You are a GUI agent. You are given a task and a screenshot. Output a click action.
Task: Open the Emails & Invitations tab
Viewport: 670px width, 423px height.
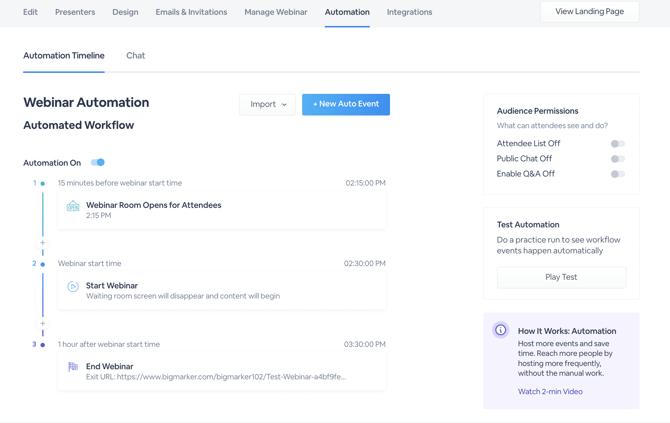point(191,12)
